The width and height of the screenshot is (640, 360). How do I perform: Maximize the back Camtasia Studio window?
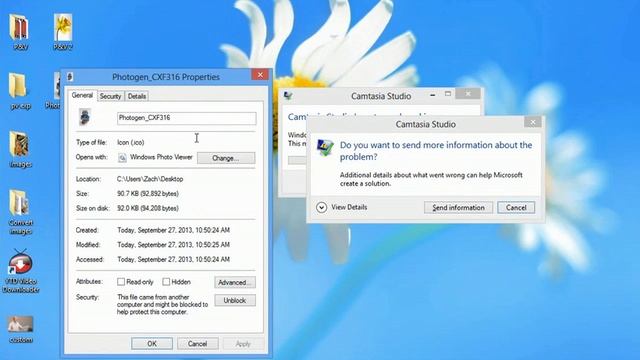pos(448,94)
